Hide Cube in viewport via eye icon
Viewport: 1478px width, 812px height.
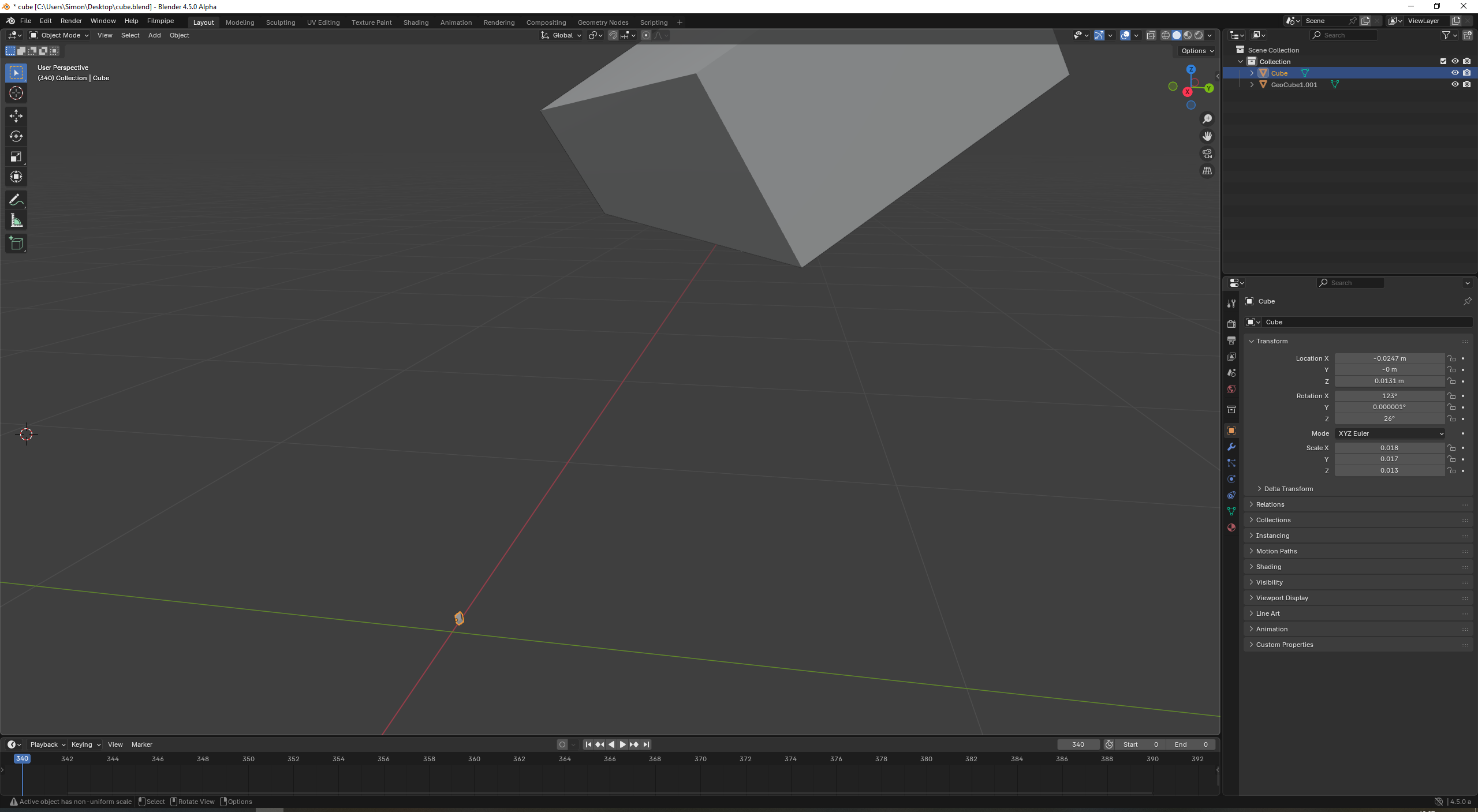coord(1455,73)
